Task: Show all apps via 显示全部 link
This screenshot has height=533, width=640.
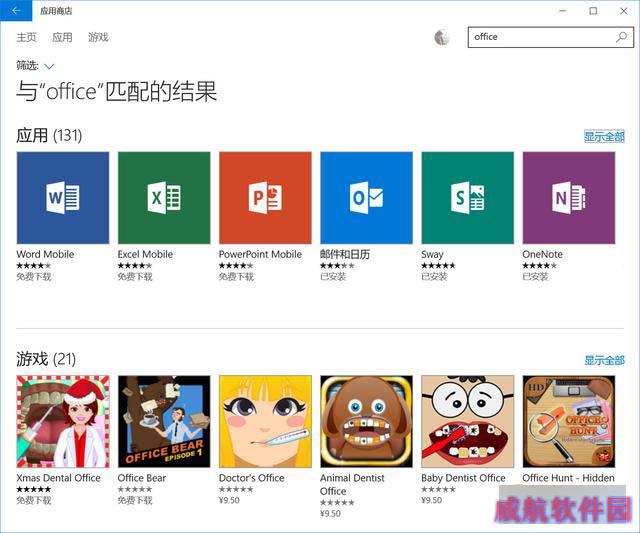Action: click(604, 137)
